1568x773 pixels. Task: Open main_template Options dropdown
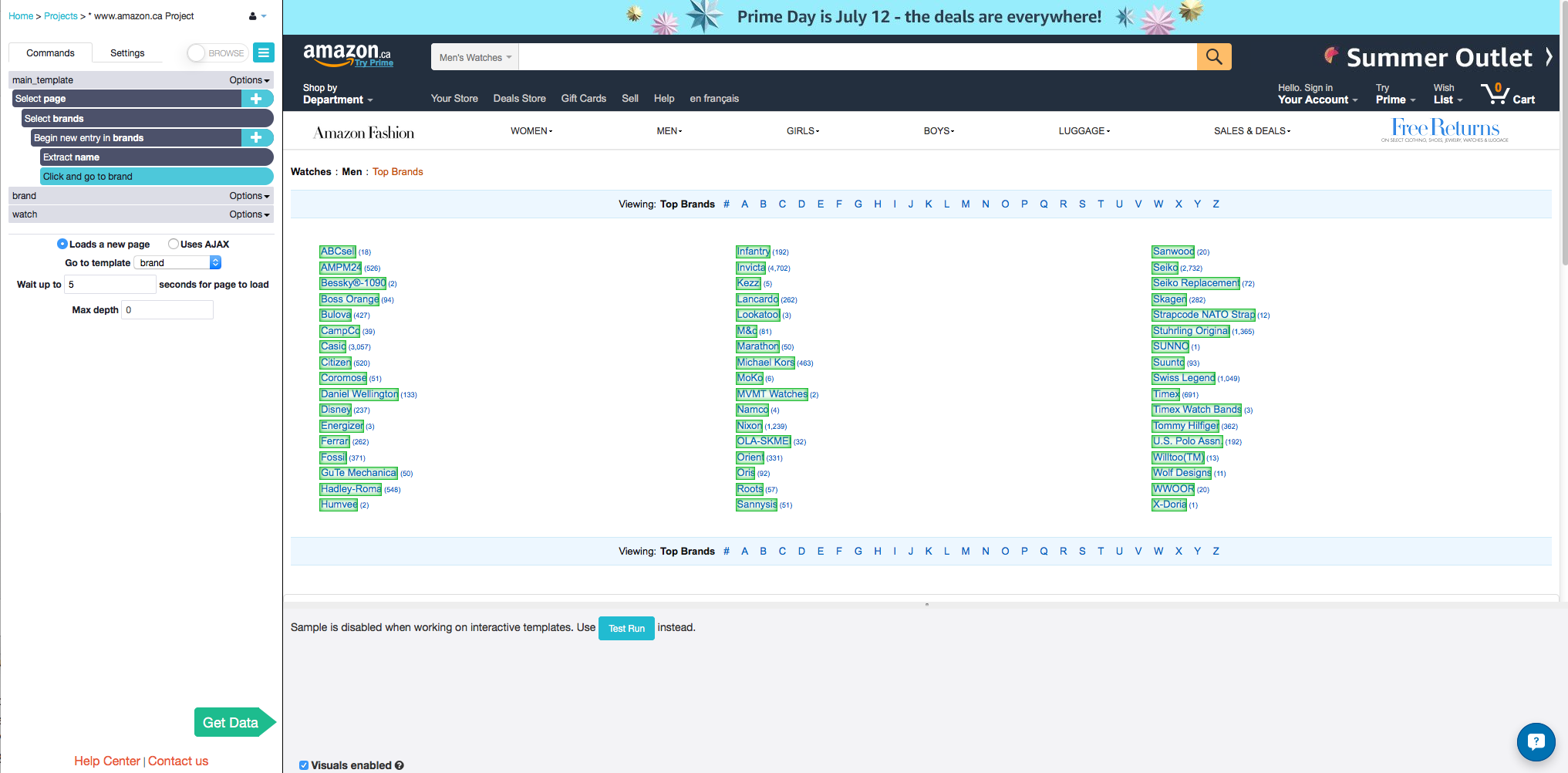(249, 80)
